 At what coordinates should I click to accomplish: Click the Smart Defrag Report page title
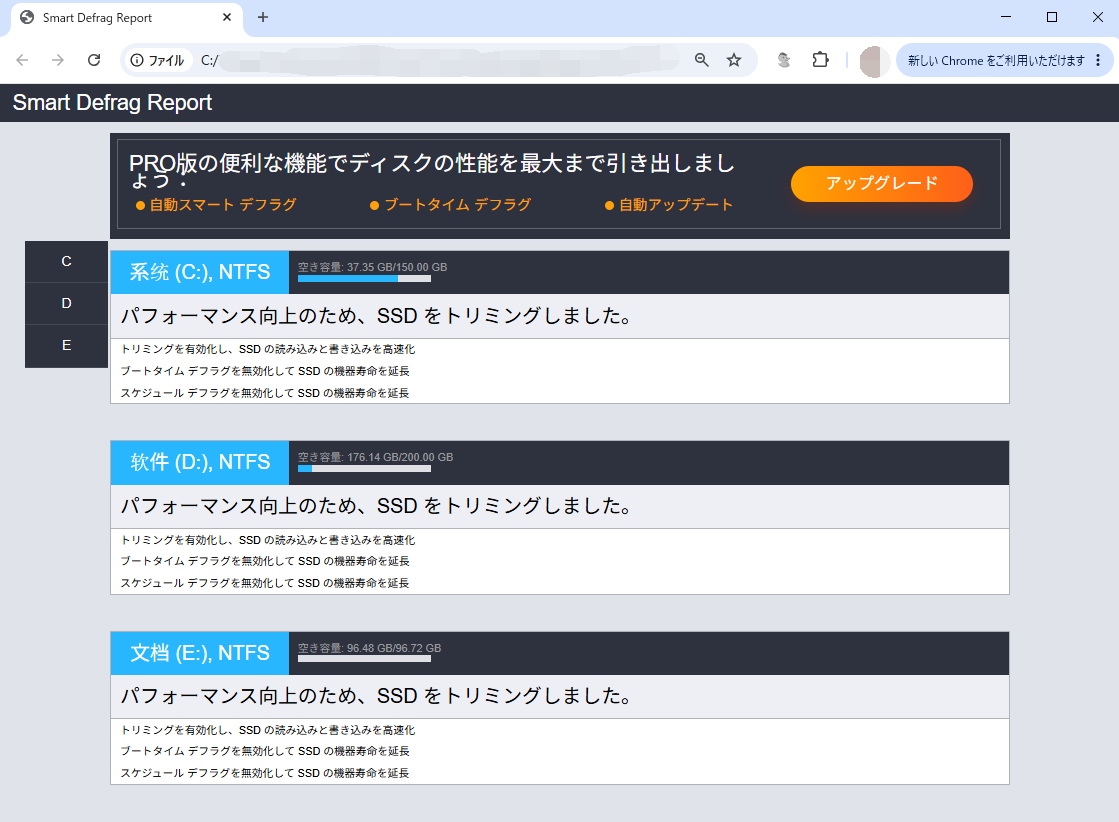(x=113, y=103)
